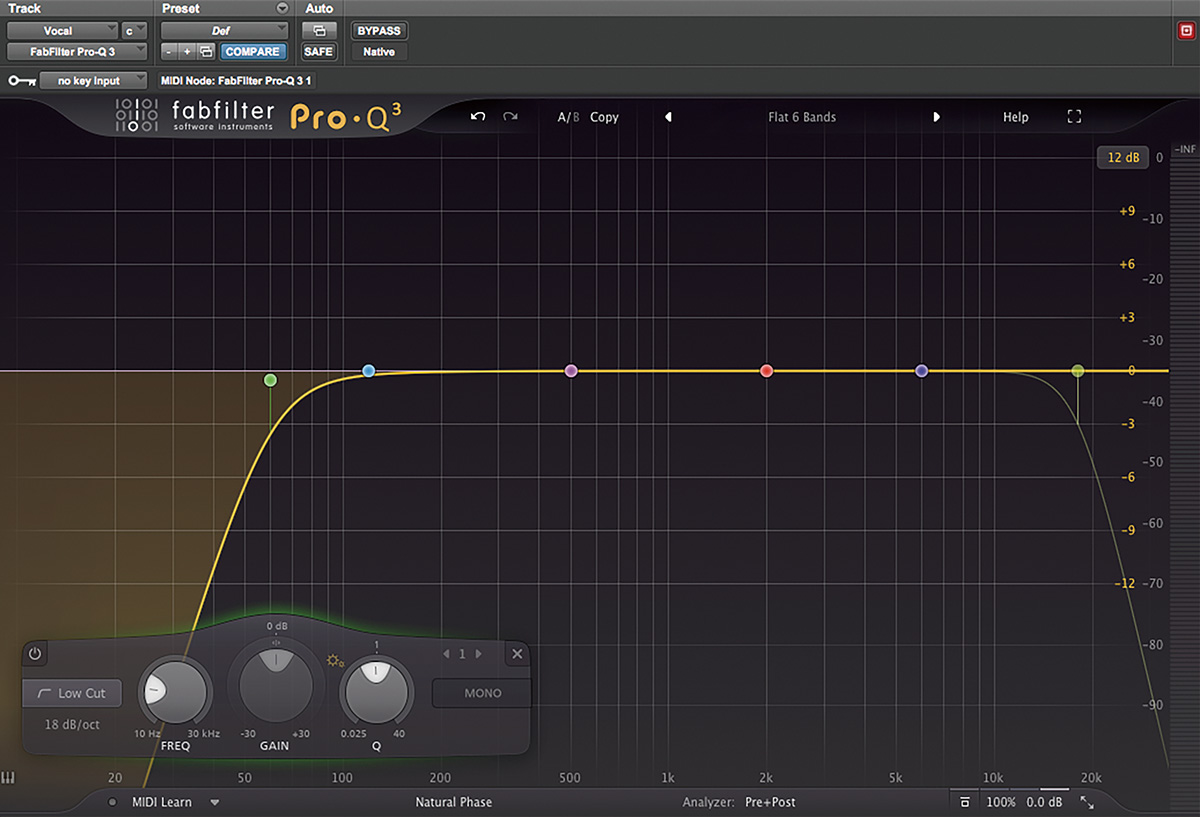Open the Pre+Post analyzer menu
Viewport: 1200px width, 817px height.
770,802
